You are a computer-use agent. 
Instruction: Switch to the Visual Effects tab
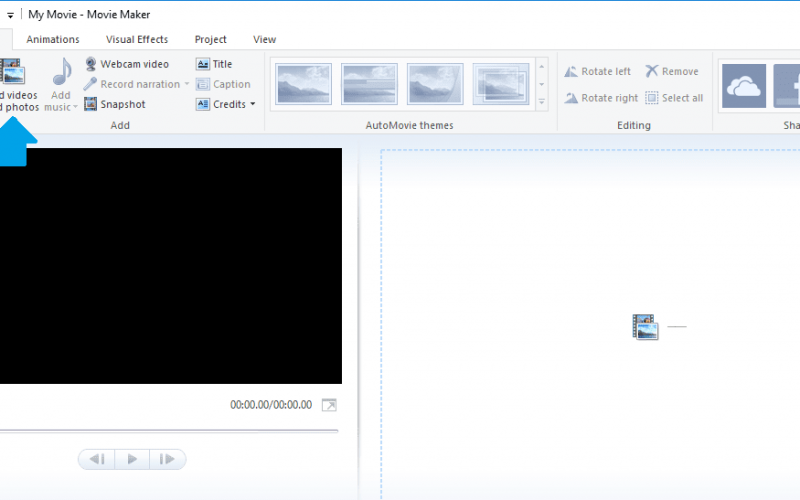tap(137, 39)
